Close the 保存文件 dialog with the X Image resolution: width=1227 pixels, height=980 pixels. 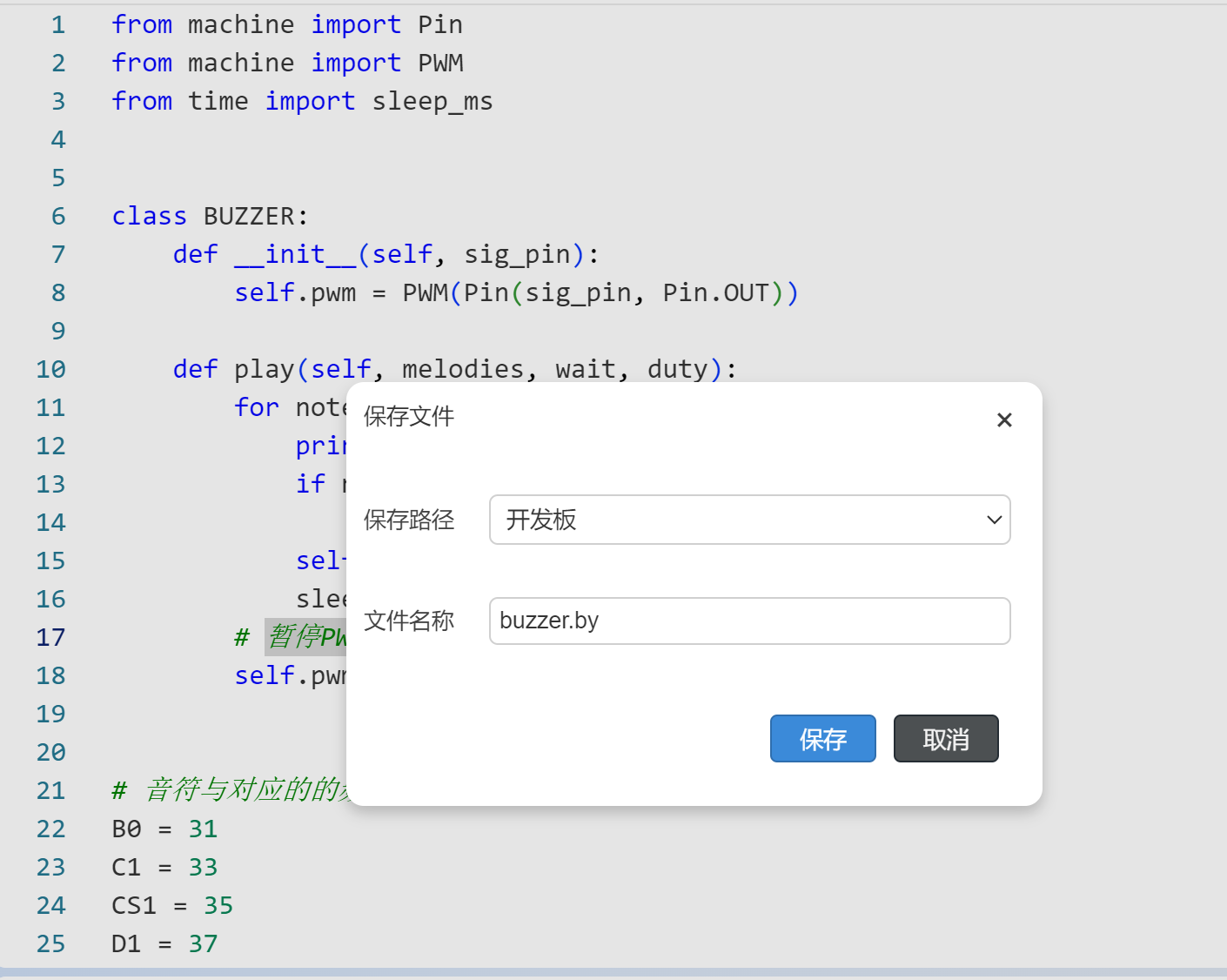(1004, 420)
